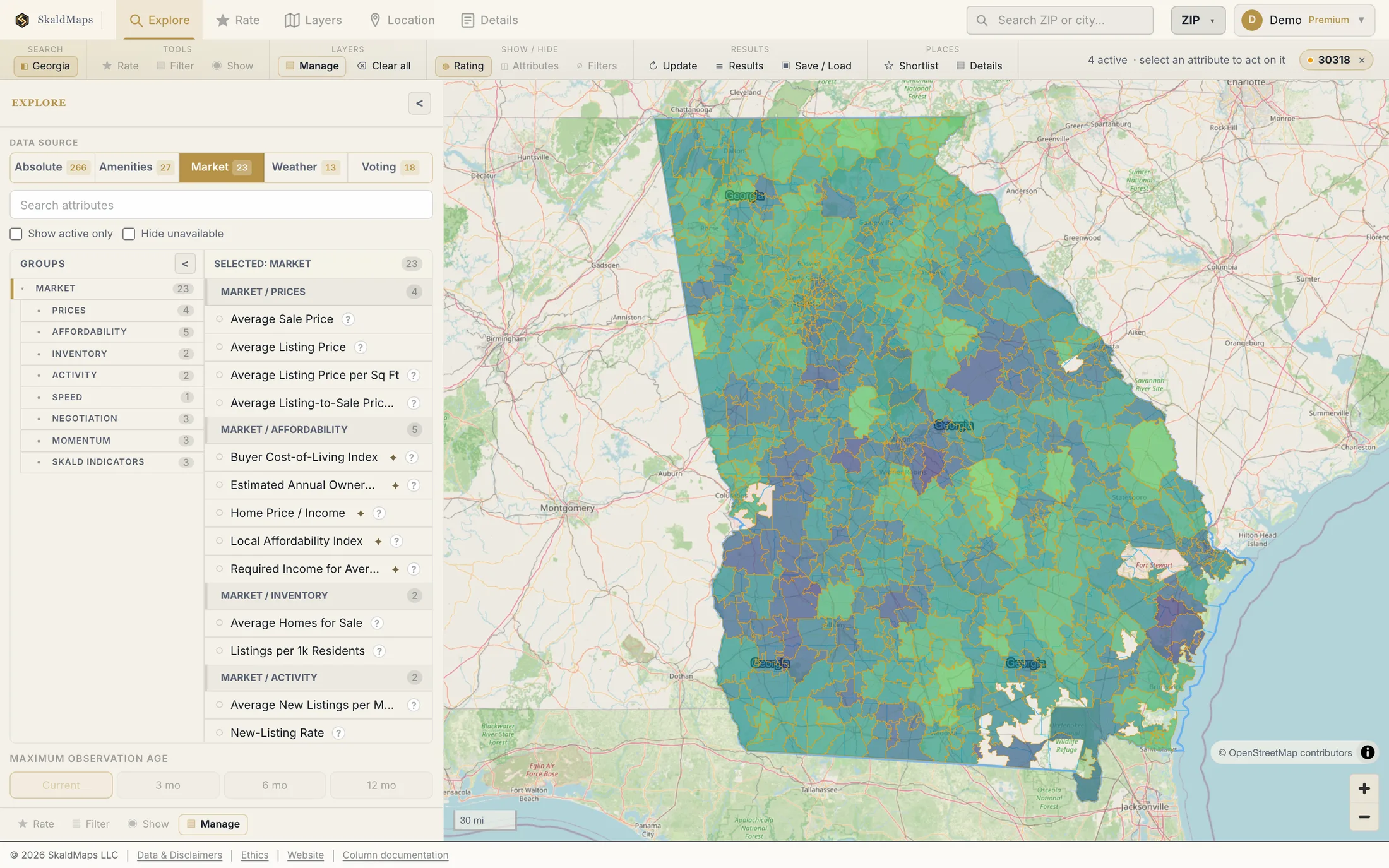Open the Demo Premium account menu

(1304, 20)
